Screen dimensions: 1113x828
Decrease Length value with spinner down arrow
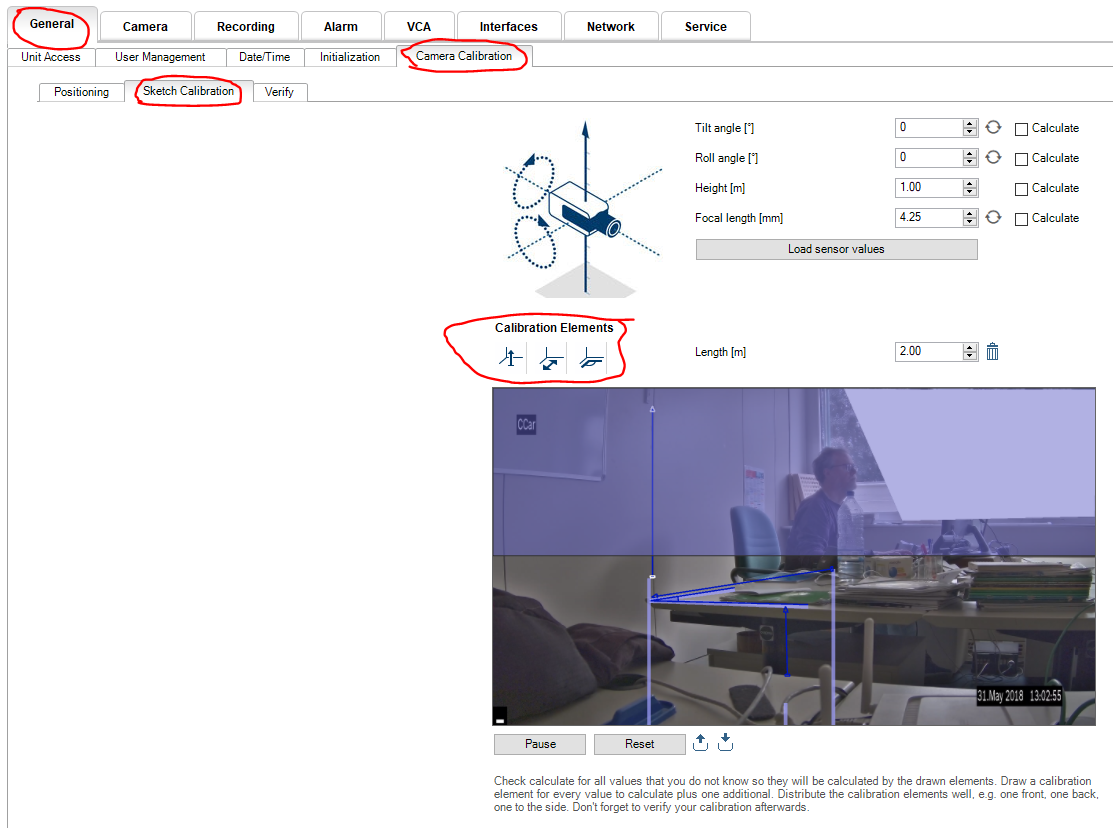click(x=969, y=356)
